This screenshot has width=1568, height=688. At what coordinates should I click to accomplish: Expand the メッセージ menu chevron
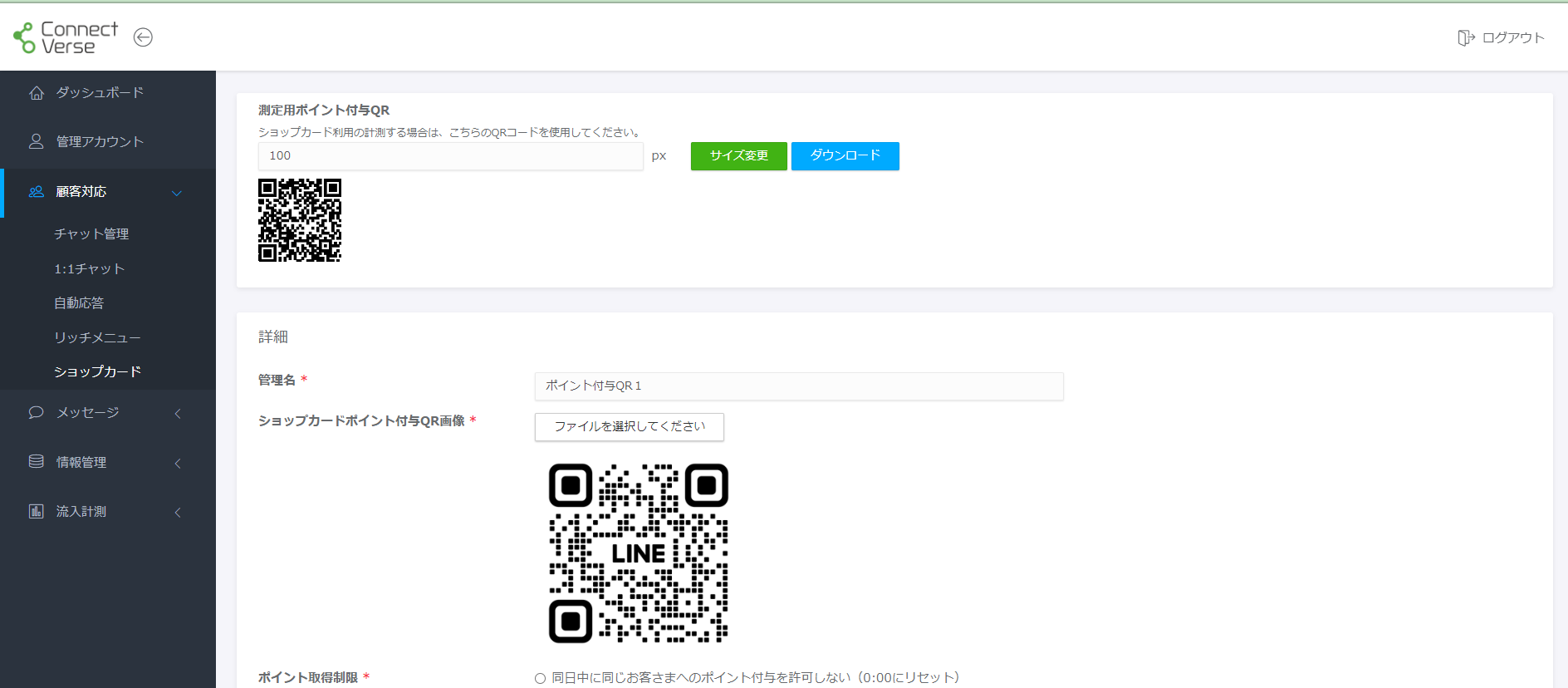pos(177,413)
